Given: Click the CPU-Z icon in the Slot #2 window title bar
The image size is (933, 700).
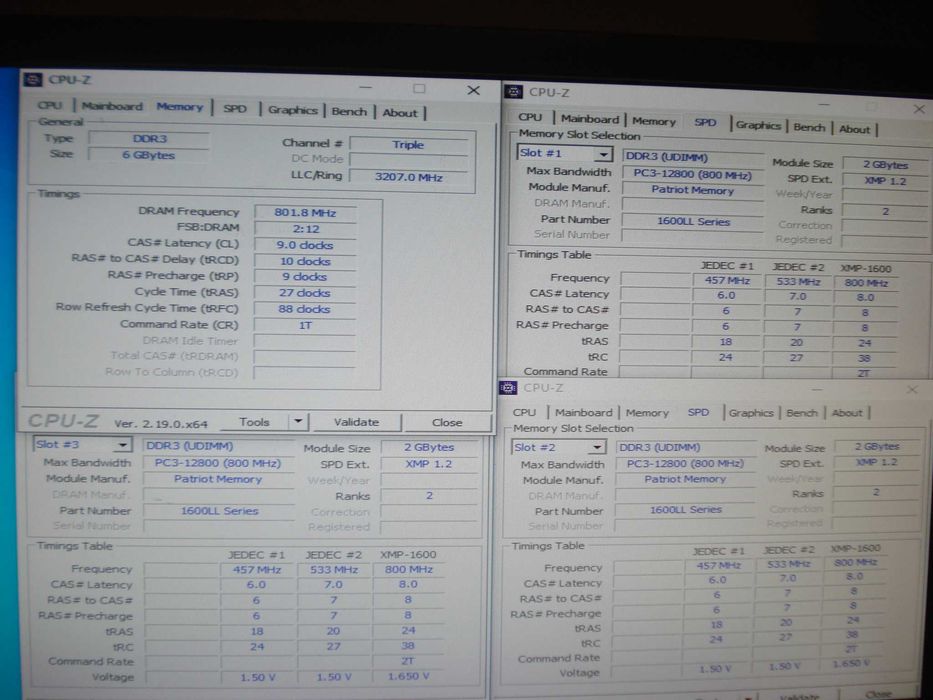Looking at the screenshot, I should [508, 388].
